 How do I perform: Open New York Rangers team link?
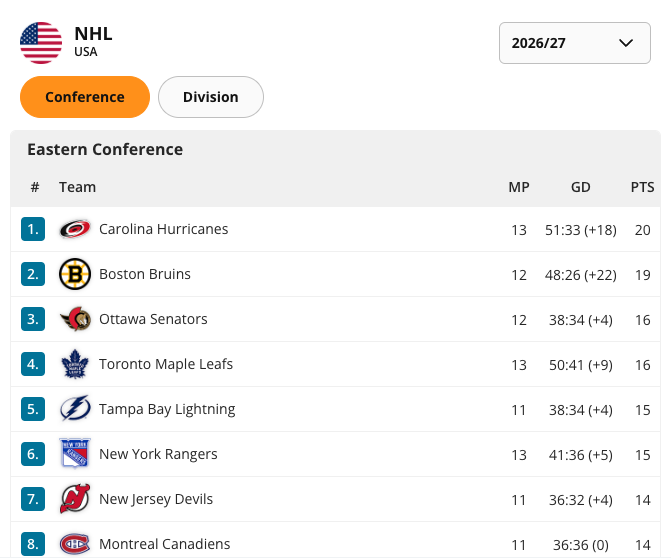(x=158, y=454)
